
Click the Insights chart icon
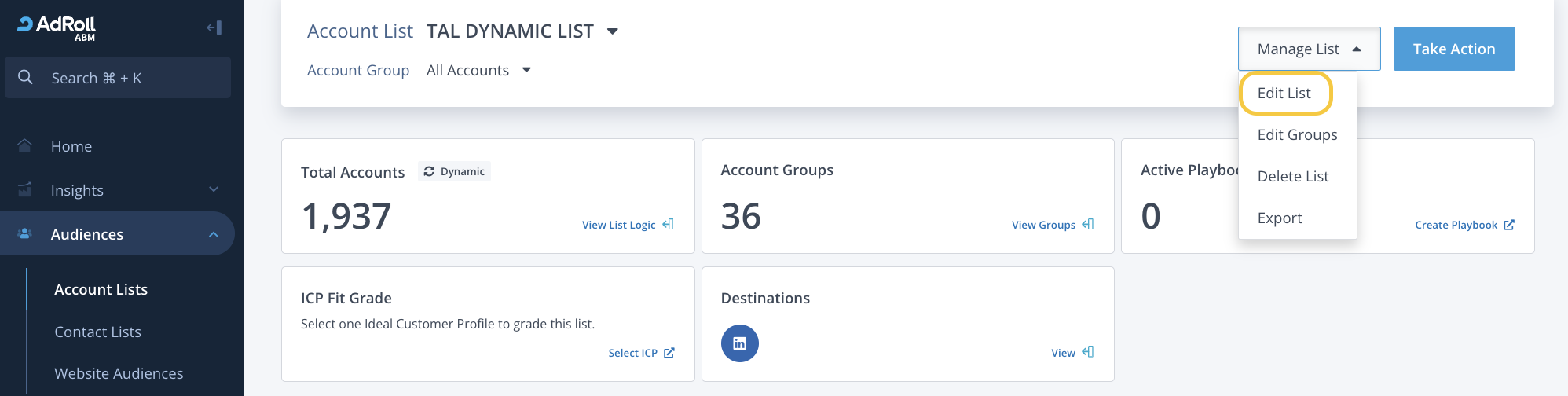(25, 190)
